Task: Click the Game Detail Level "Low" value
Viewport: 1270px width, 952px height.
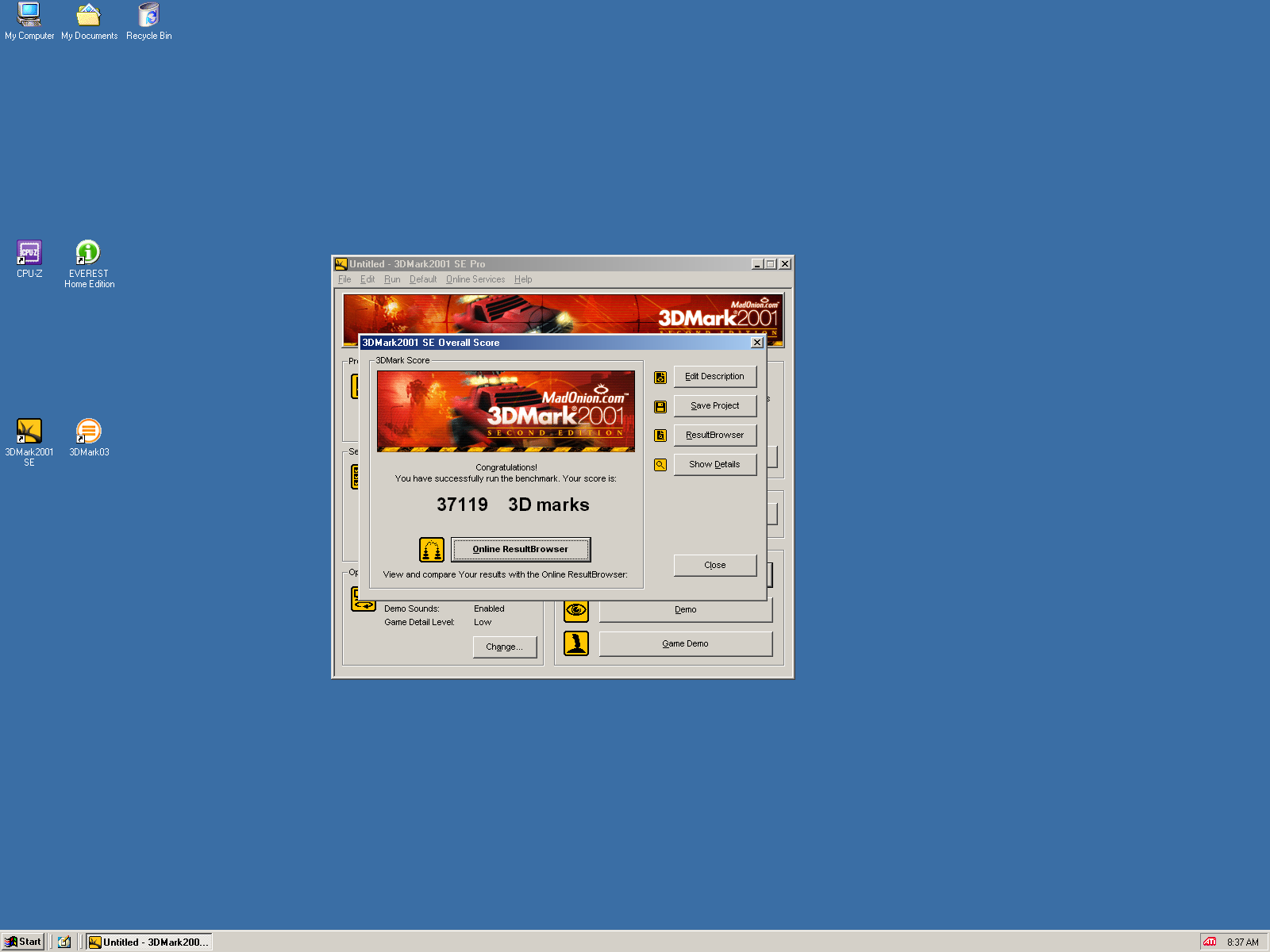Action: [483, 623]
